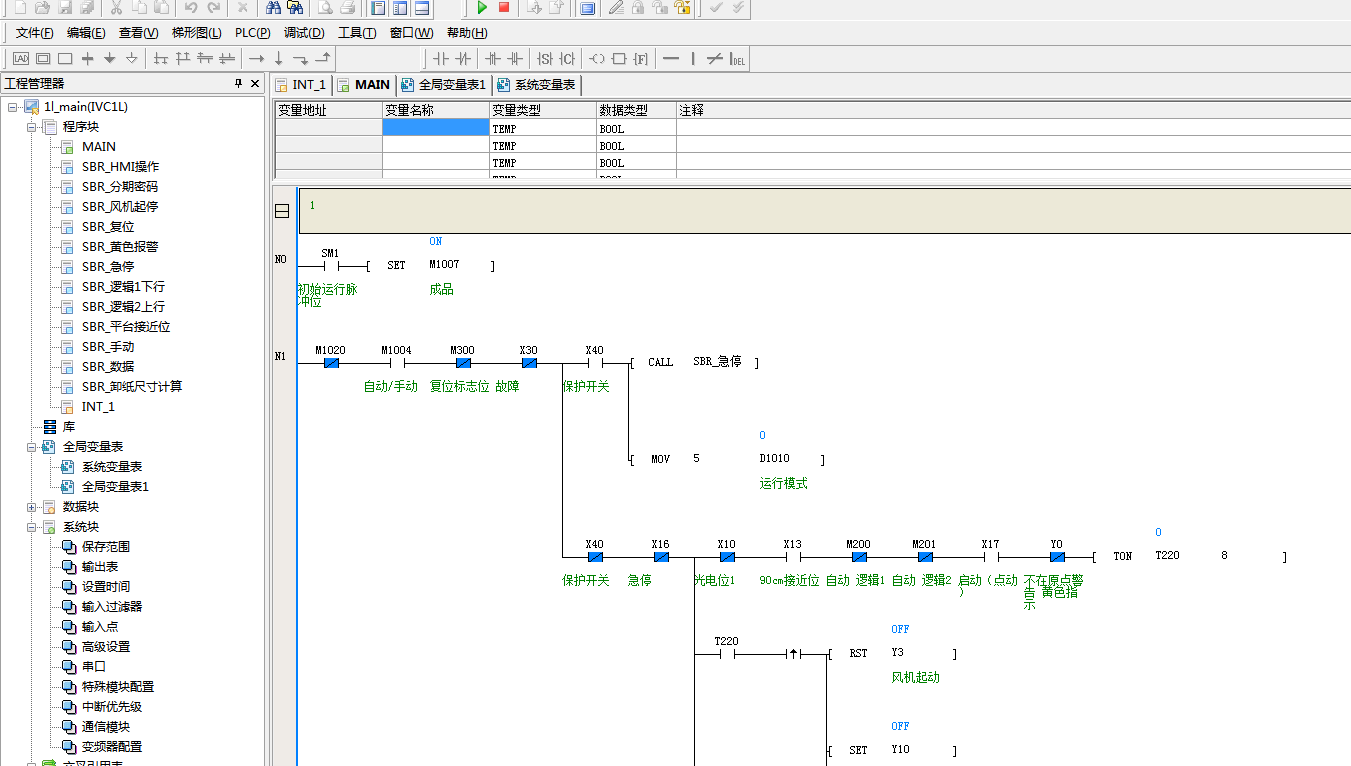Switch to the 系统变量表 tab
This screenshot has height=766, width=1351.
pyautogui.click(x=536, y=85)
